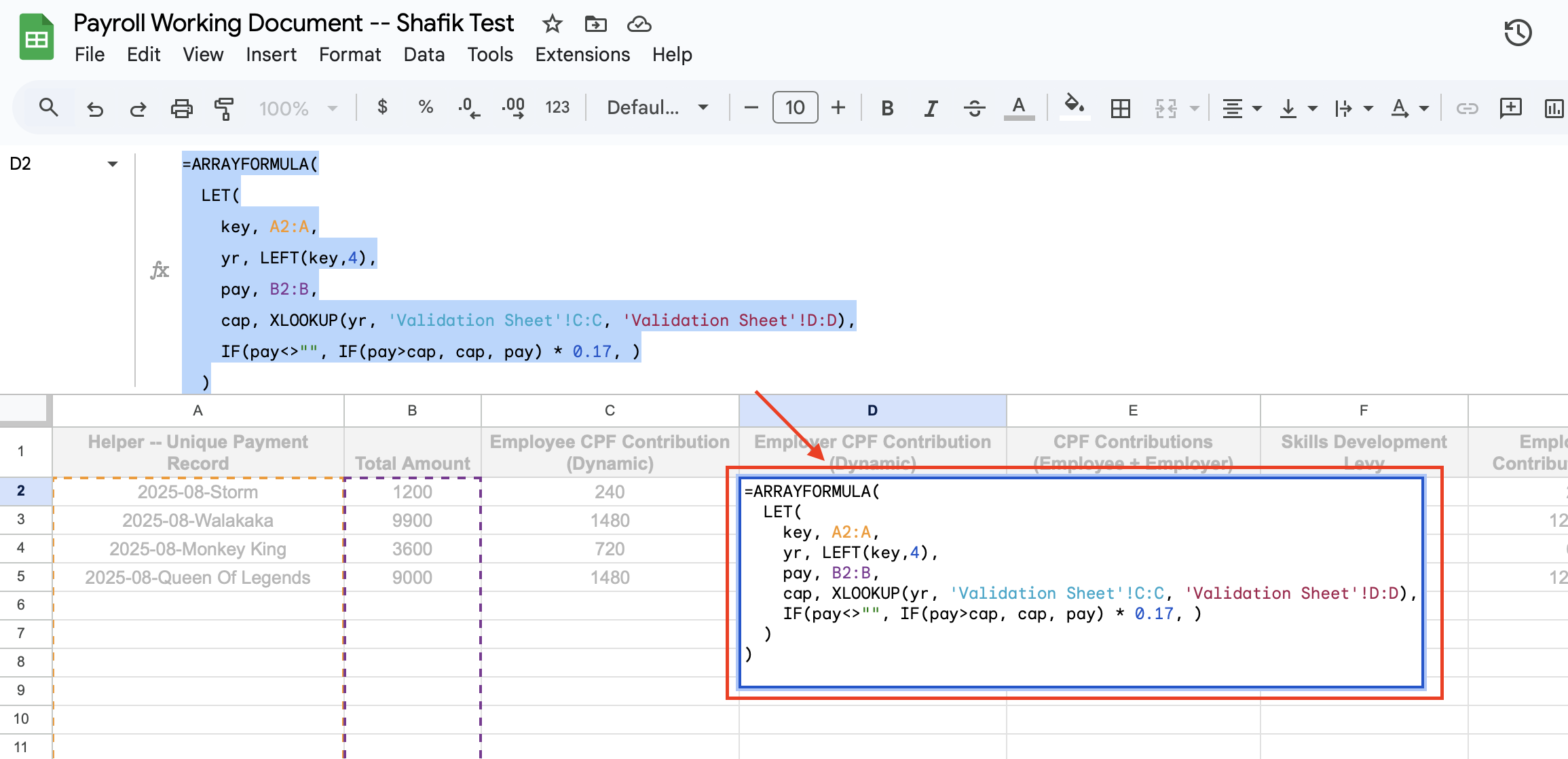Insert a chart
Viewport: 1568px width, 759px height.
1554,108
